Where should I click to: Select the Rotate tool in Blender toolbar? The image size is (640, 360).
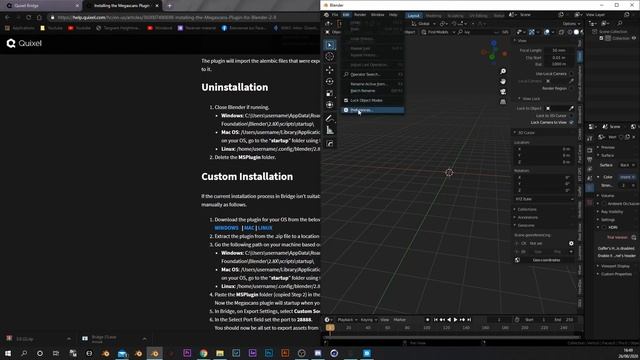tap(330, 82)
